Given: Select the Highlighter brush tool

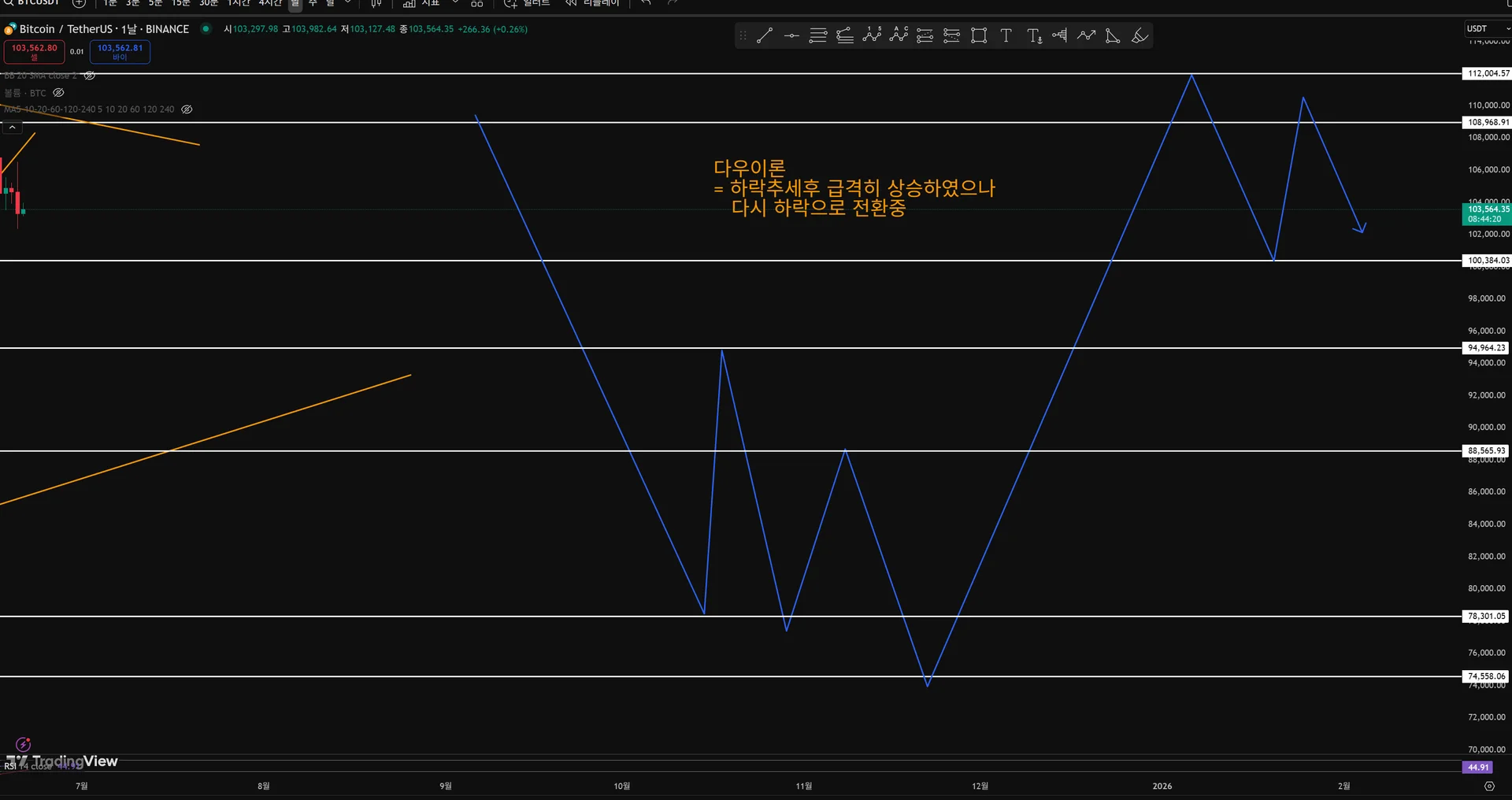Looking at the screenshot, I should 1140,35.
